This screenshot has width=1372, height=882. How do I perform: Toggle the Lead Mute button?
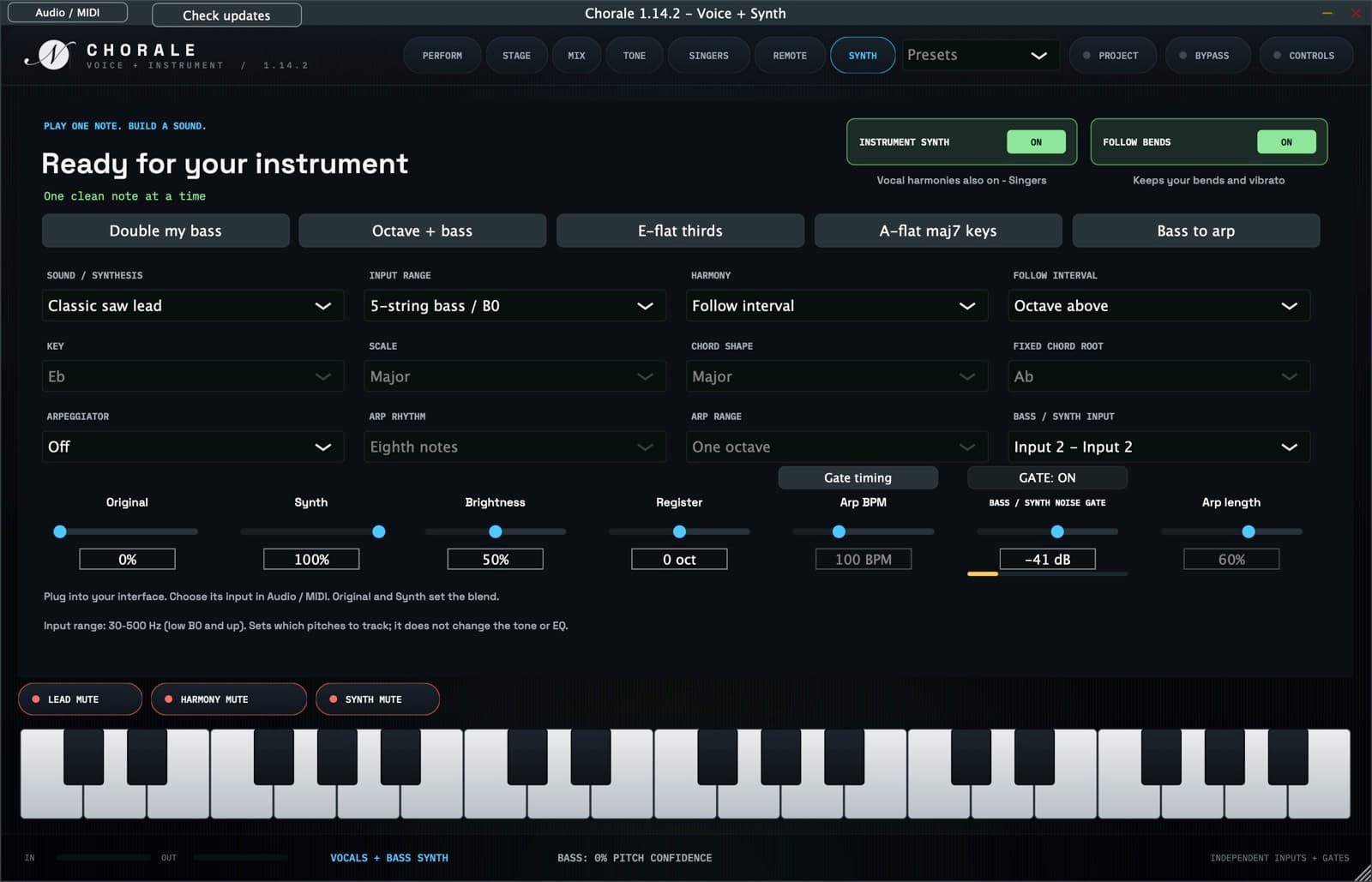point(80,699)
